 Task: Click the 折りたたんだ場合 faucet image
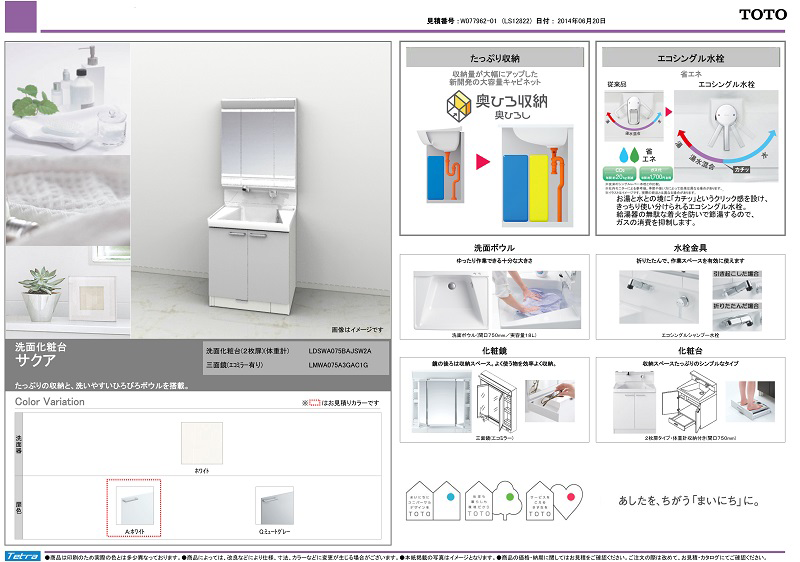click(737, 320)
